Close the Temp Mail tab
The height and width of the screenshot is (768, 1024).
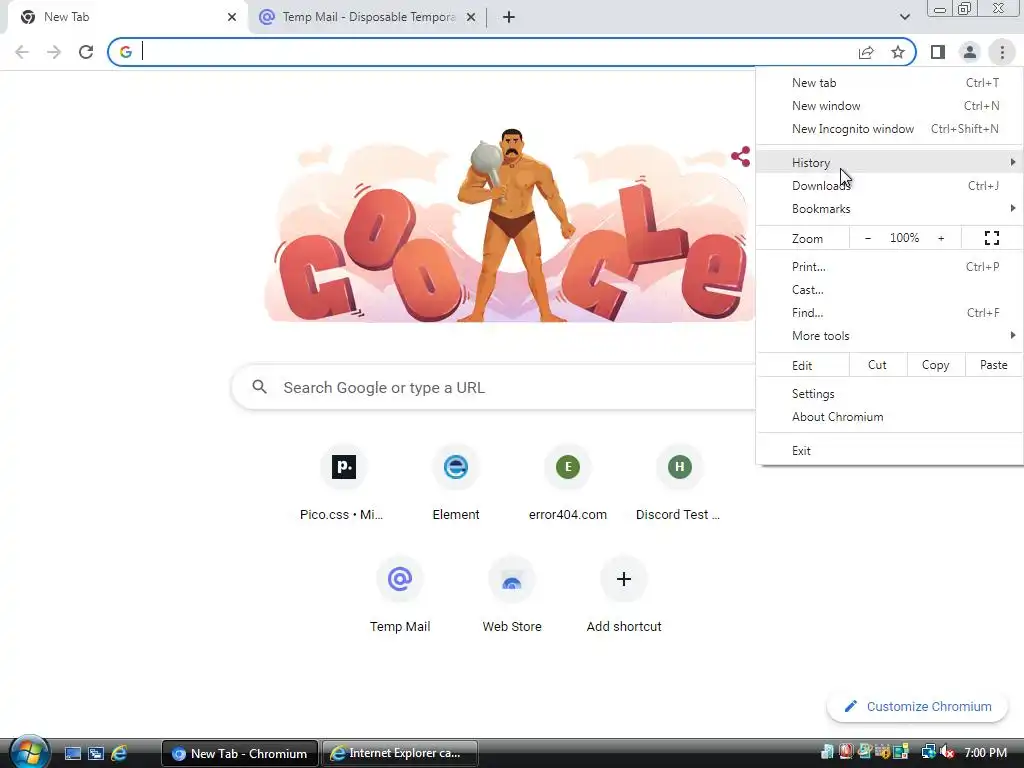471,17
